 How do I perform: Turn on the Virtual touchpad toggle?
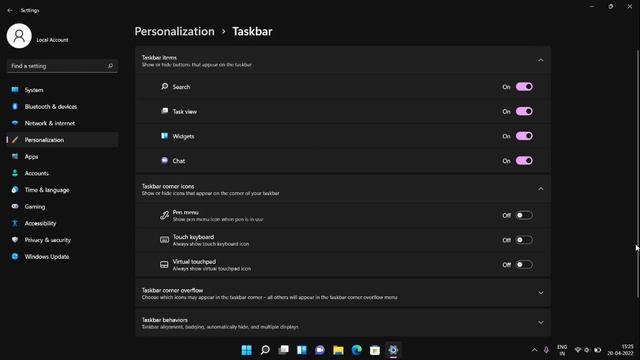(524, 264)
